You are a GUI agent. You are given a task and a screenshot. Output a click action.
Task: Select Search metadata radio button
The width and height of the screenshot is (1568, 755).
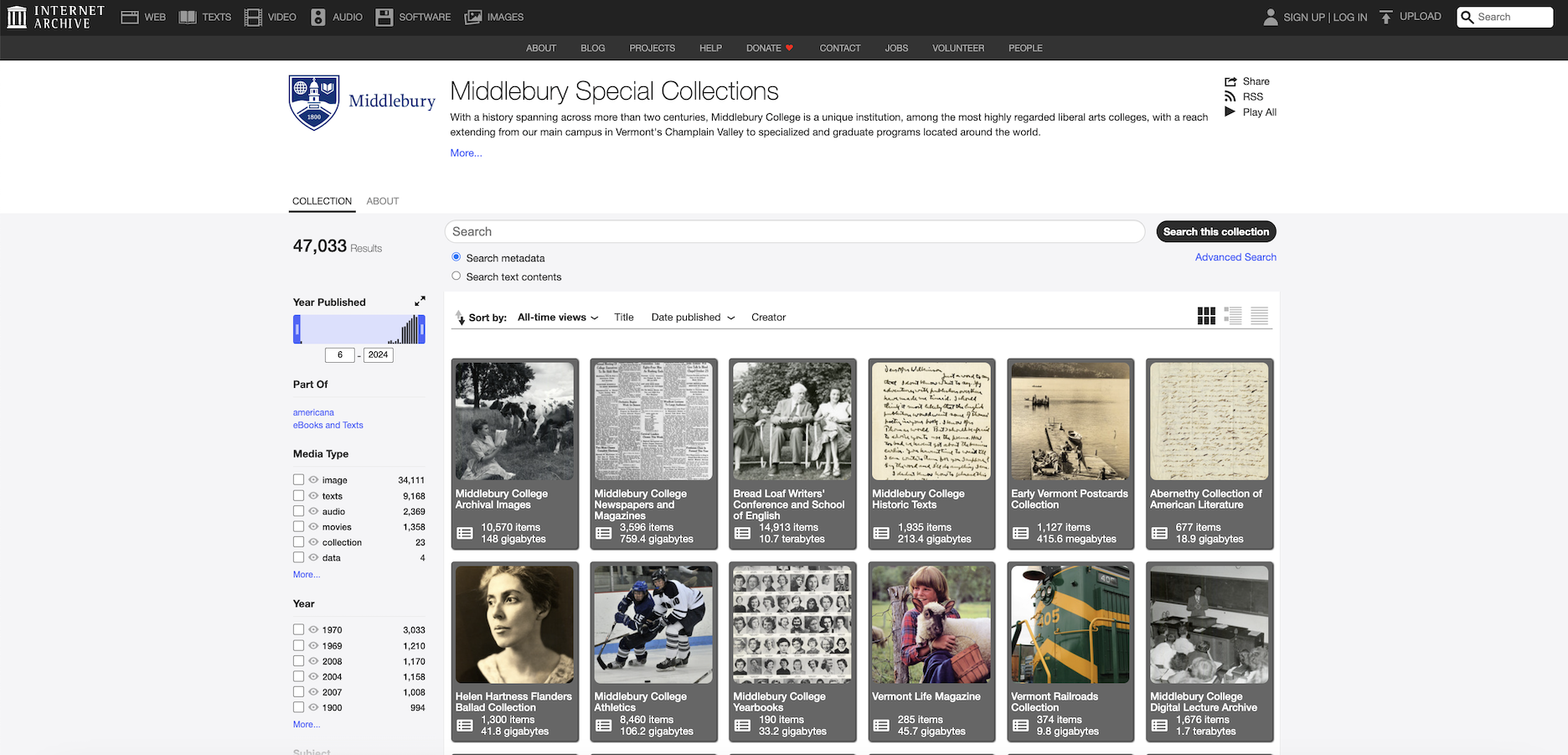(x=456, y=257)
